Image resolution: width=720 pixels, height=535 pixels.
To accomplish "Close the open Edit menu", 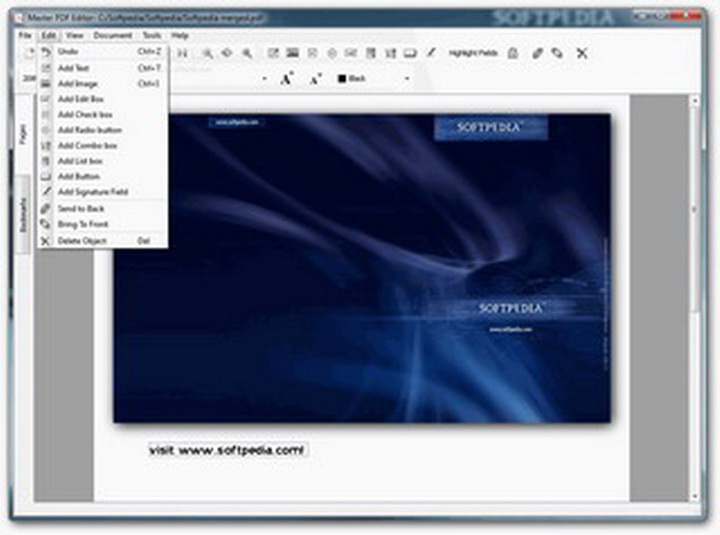I will [49, 35].
